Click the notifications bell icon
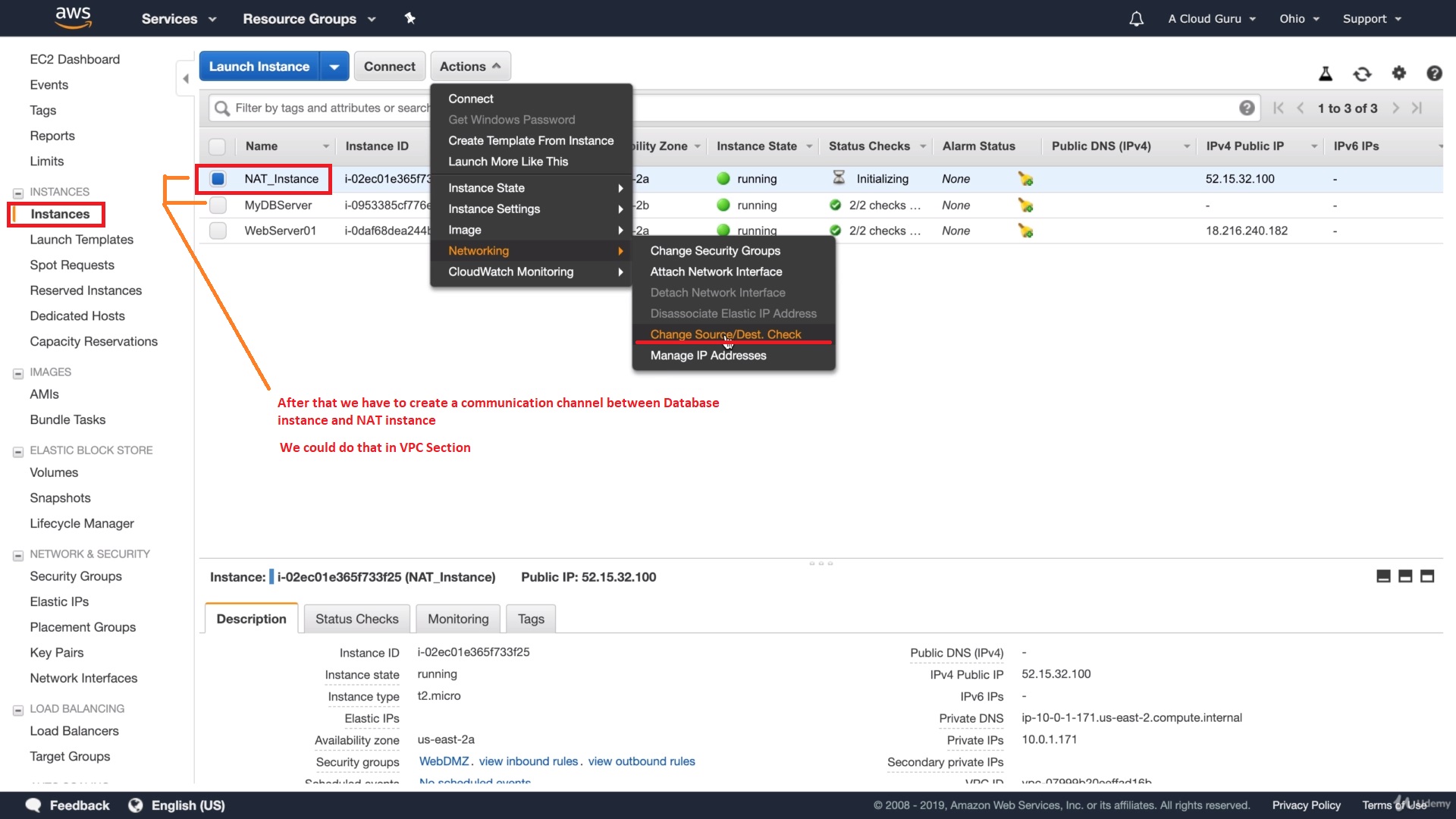The image size is (1456, 819). 1136,19
